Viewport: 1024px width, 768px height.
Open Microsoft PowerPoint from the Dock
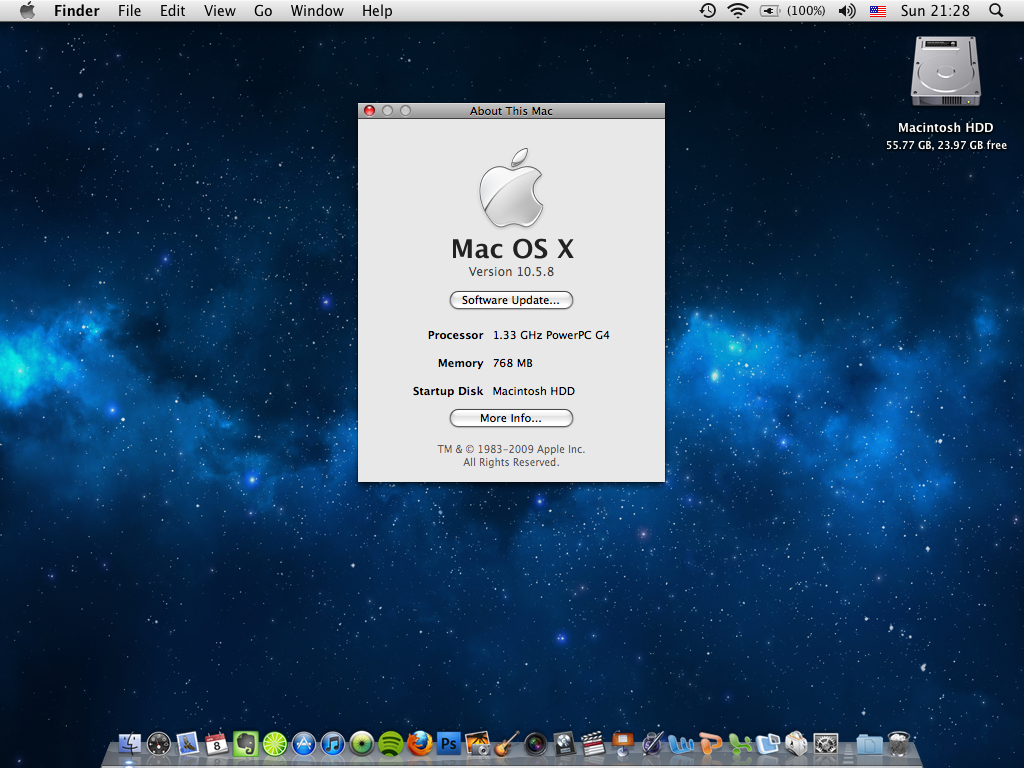(710, 743)
